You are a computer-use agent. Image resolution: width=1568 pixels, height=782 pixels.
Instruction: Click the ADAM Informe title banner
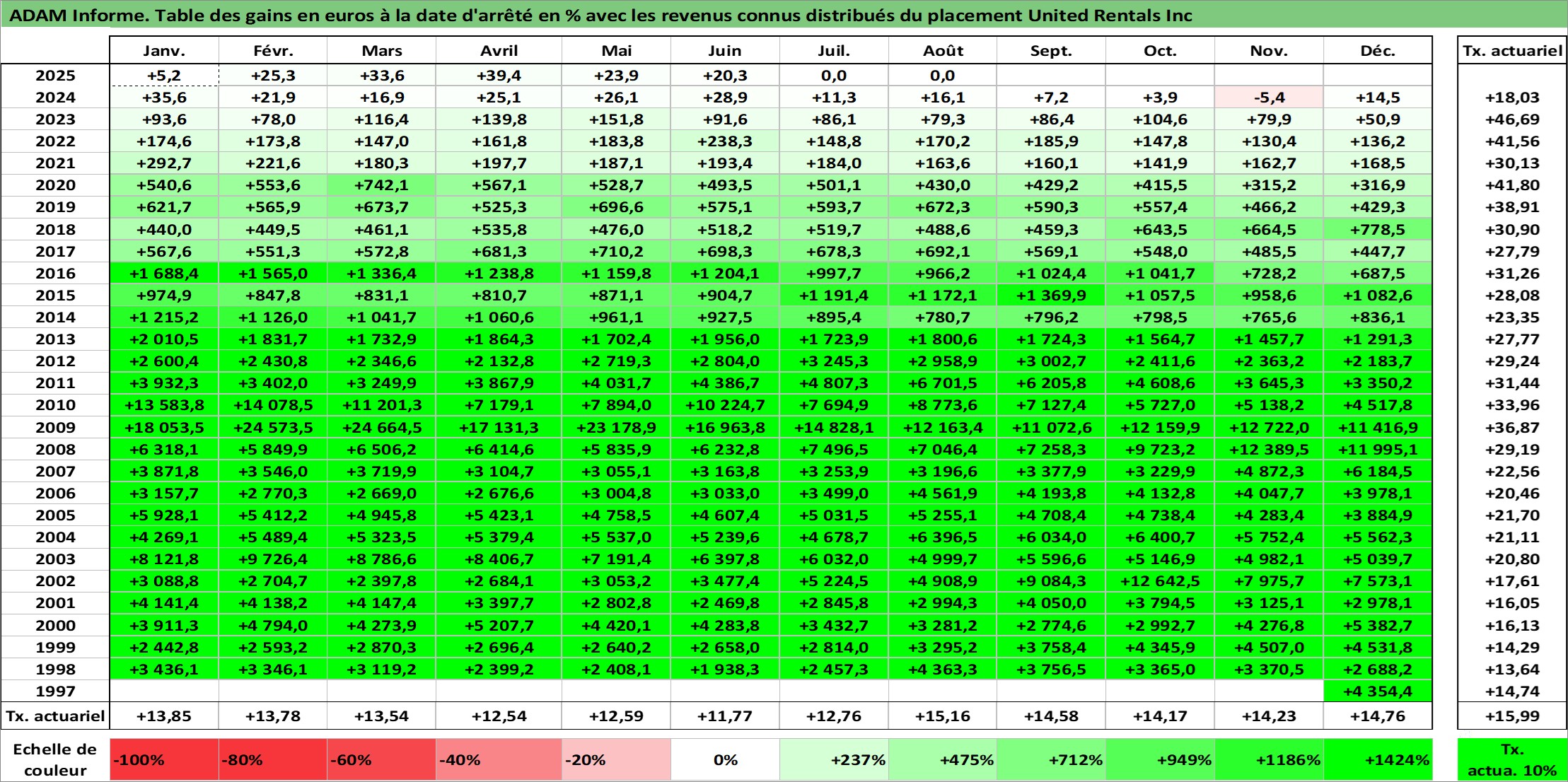click(784, 15)
